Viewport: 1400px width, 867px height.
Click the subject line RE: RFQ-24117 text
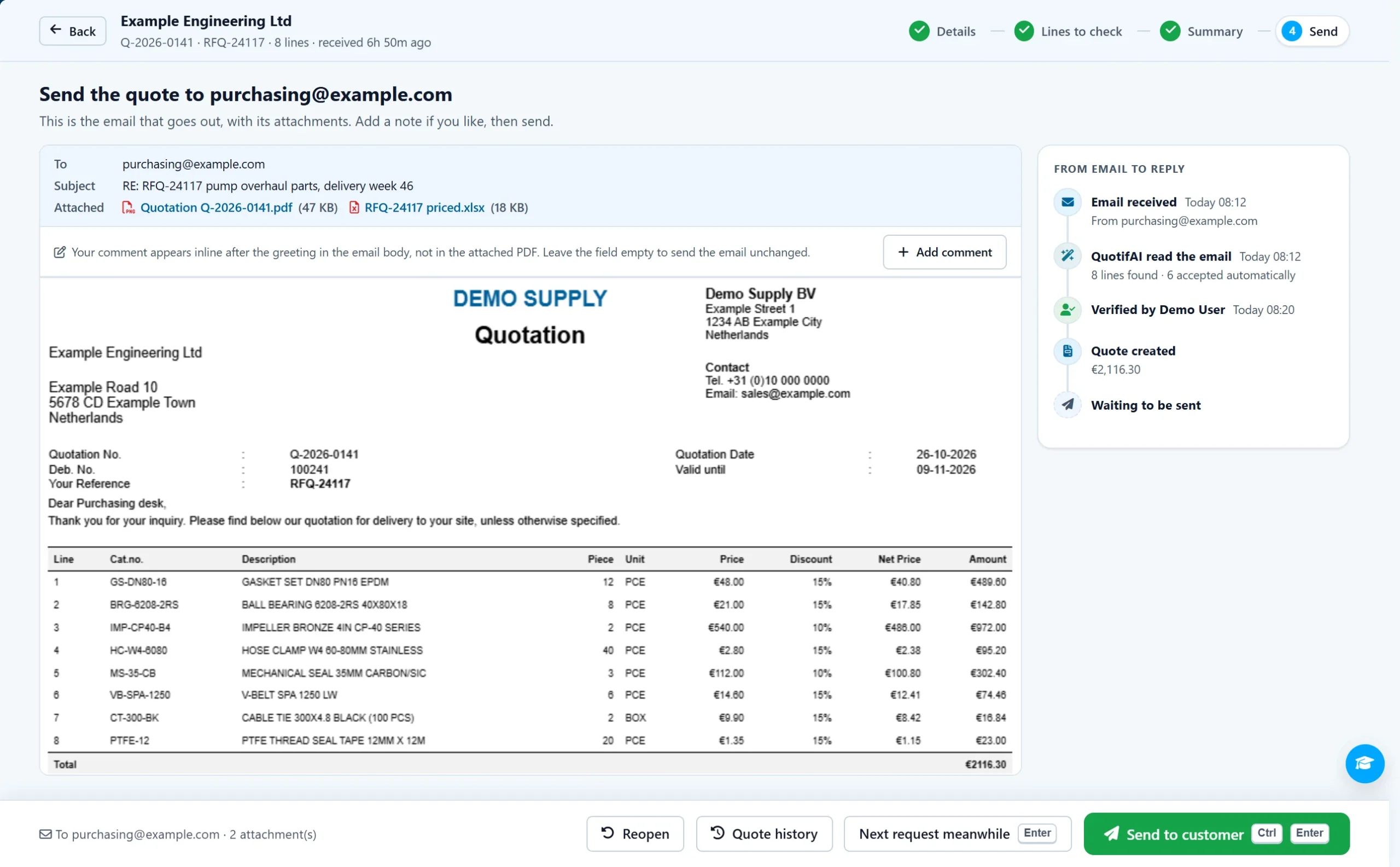pos(268,186)
